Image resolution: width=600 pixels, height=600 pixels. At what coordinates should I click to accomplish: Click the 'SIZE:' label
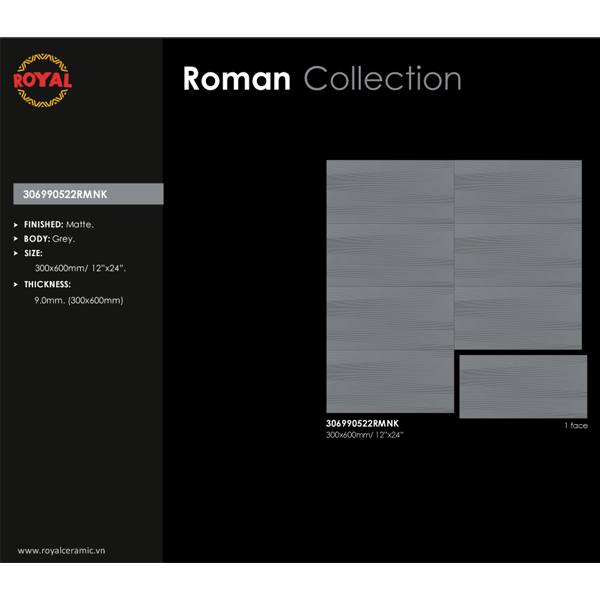pyautogui.click(x=33, y=253)
